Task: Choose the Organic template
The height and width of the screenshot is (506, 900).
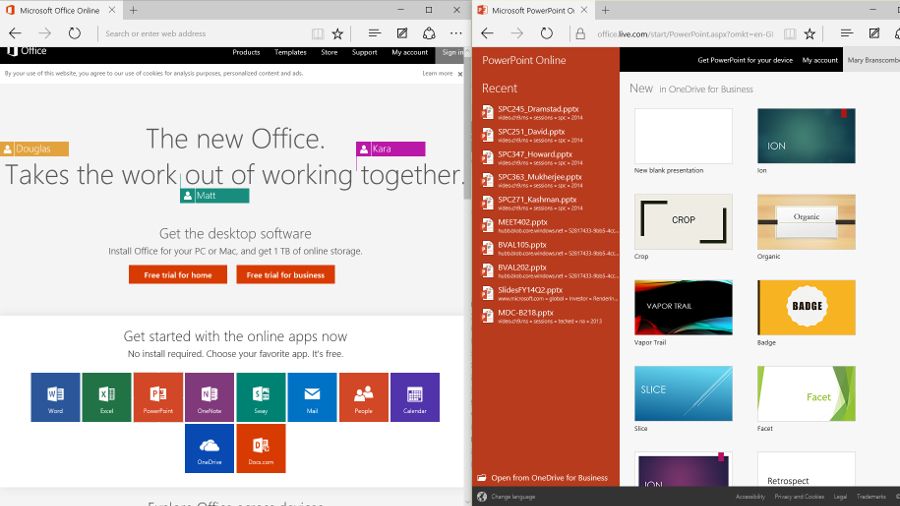Action: (x=806, y=221)
